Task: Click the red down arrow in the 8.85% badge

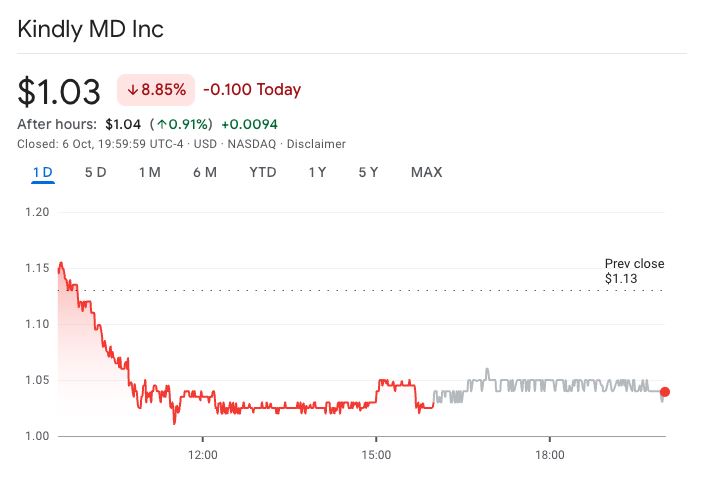Action: click(x=132, y=90)
